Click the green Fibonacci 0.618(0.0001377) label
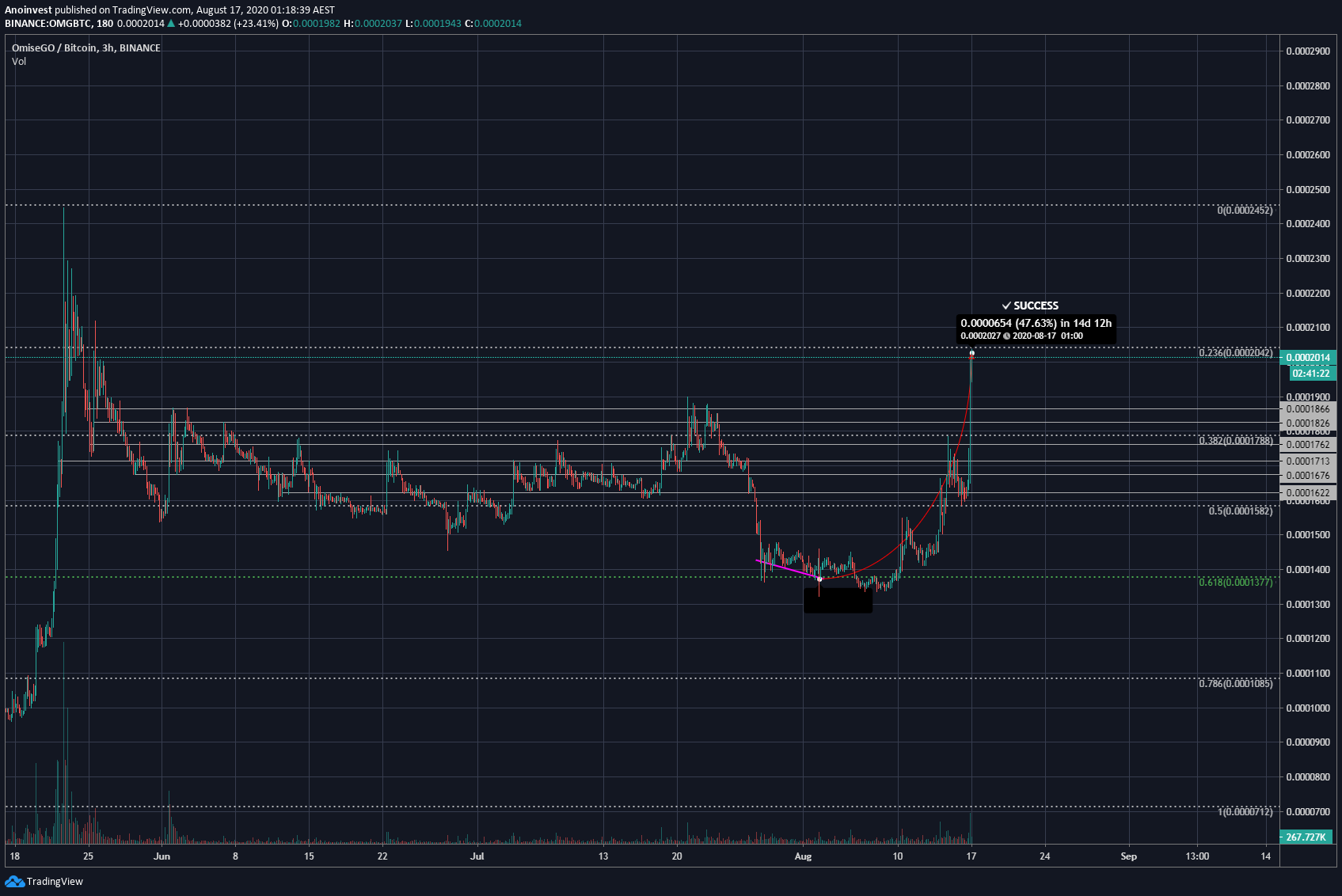The height and width of the screenshot is (896, 1342). click(1236, 583)
